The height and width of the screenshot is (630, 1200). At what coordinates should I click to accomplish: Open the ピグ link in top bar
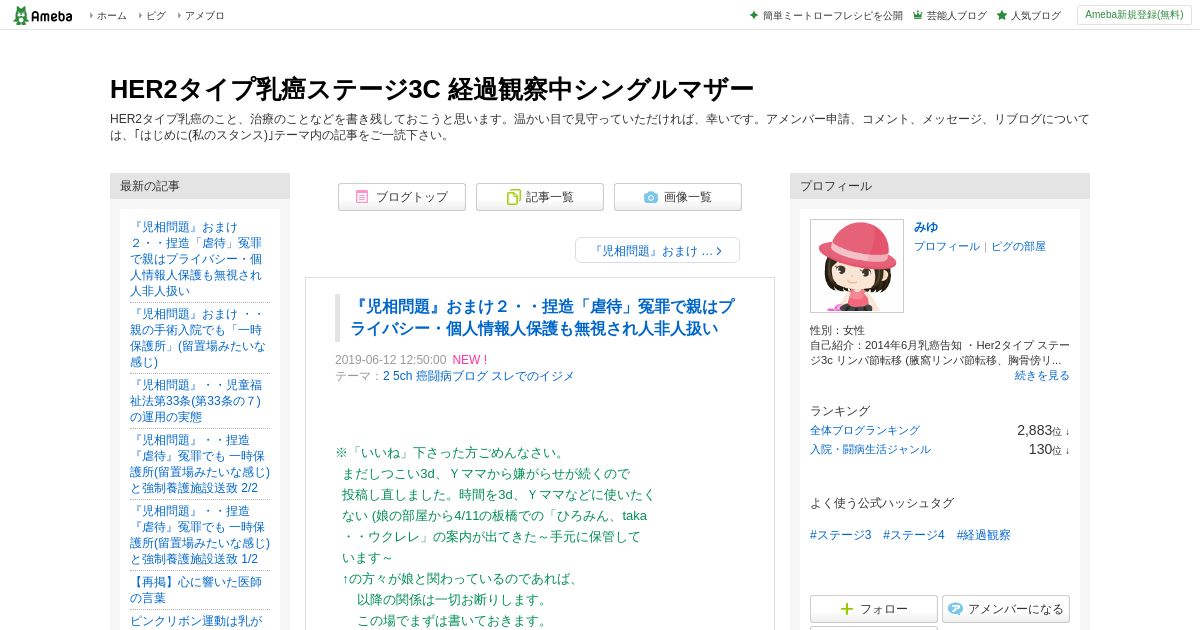pyautogui.click(x=156, y=15)
